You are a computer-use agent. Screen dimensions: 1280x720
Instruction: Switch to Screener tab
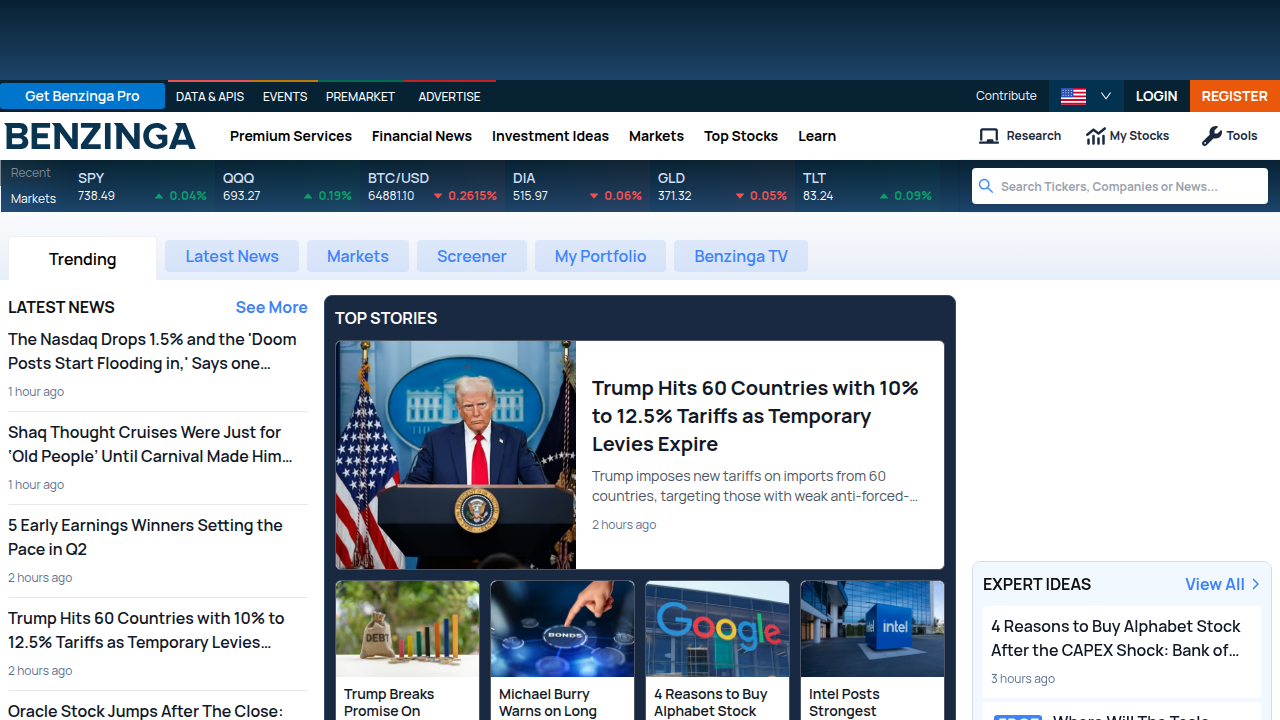(x=472, y=256)
